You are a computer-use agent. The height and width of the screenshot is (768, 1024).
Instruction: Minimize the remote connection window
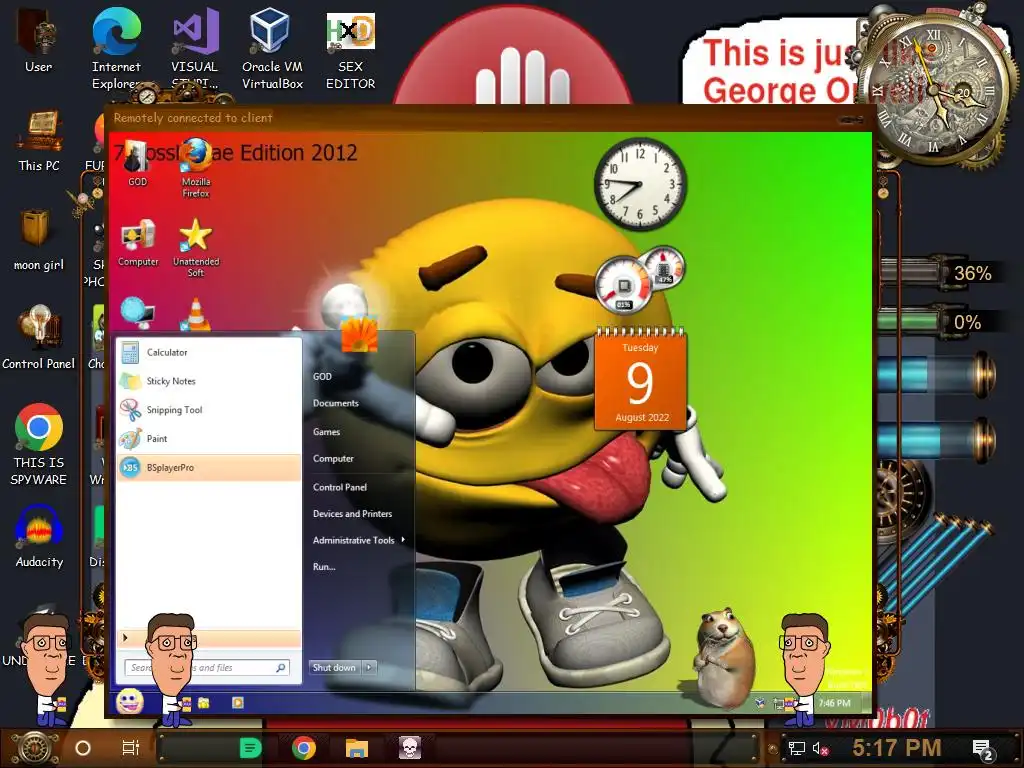(852, 120)
